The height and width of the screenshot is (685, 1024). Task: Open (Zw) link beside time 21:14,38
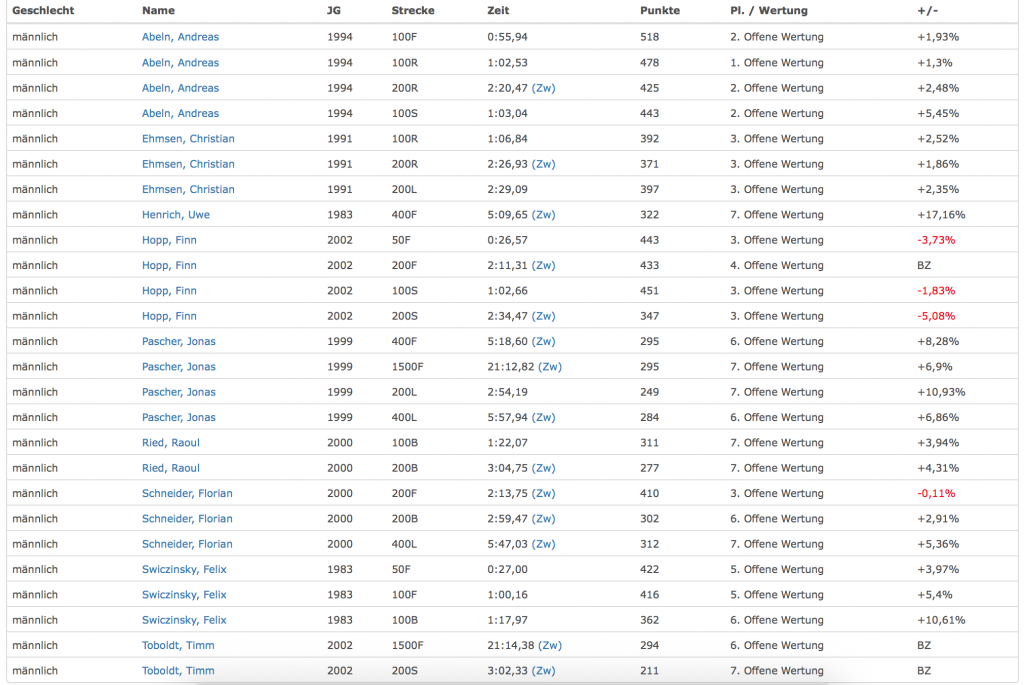(549, 646)
